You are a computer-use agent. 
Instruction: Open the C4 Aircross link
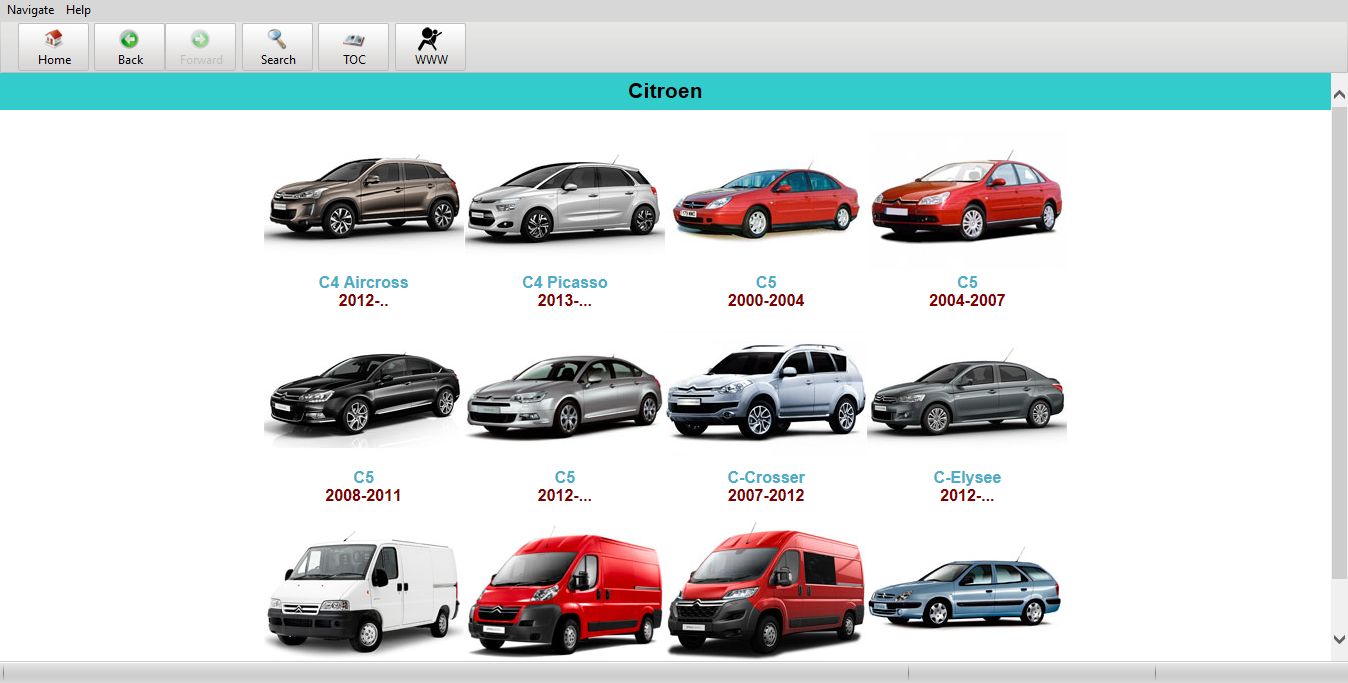tap(364, 282)
